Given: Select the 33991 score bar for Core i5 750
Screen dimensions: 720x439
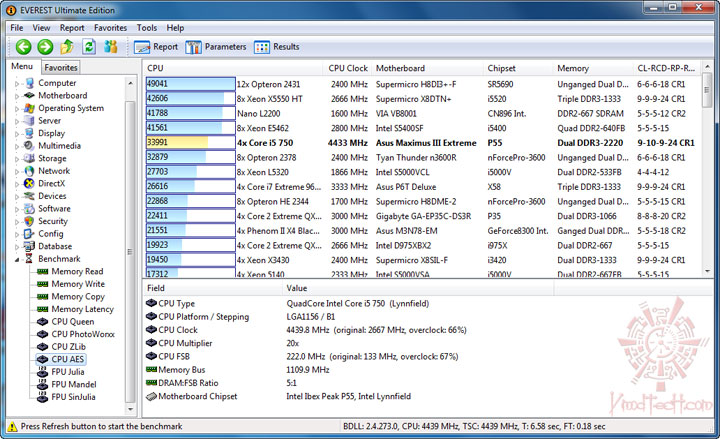Looking at the screenshot, I should coord(191,142).
